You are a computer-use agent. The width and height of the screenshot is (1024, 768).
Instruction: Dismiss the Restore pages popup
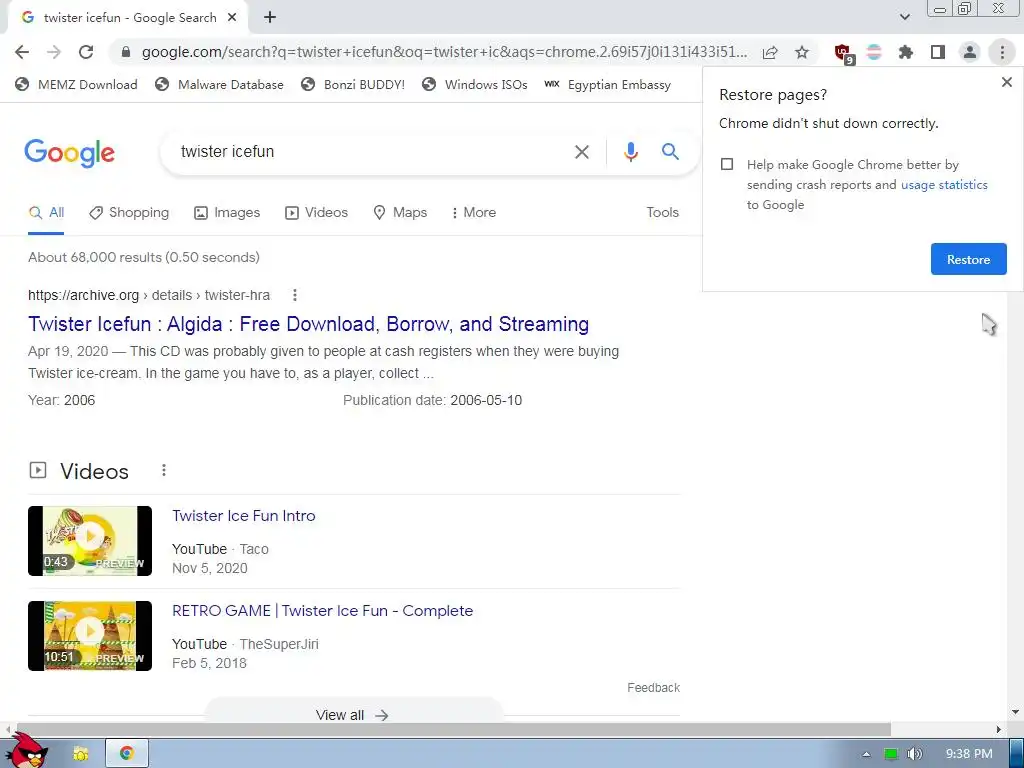click(x=1006, y=82)
